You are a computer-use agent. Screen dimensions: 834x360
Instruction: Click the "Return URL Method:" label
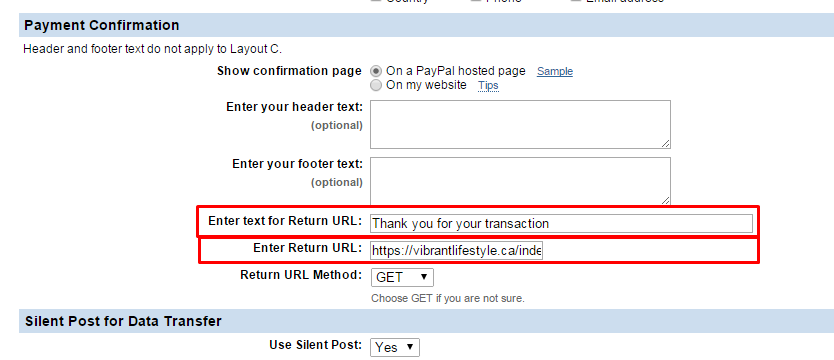point(302,275)
